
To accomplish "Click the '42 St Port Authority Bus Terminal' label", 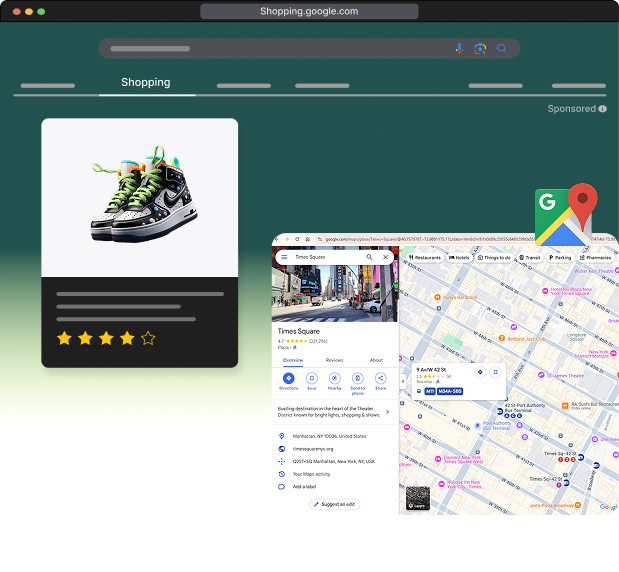I will coord(524,408).
